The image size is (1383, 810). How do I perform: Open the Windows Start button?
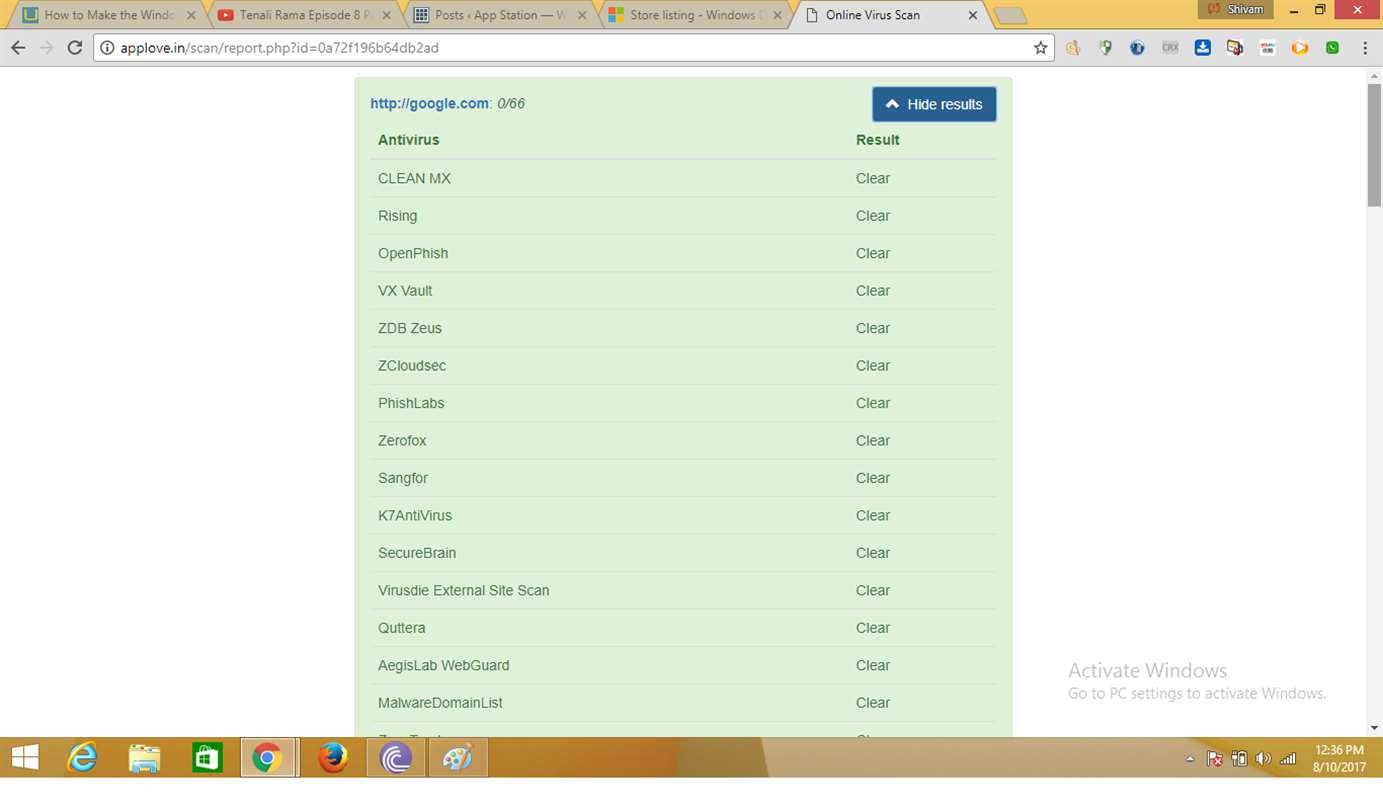click(x=24, y=758)
